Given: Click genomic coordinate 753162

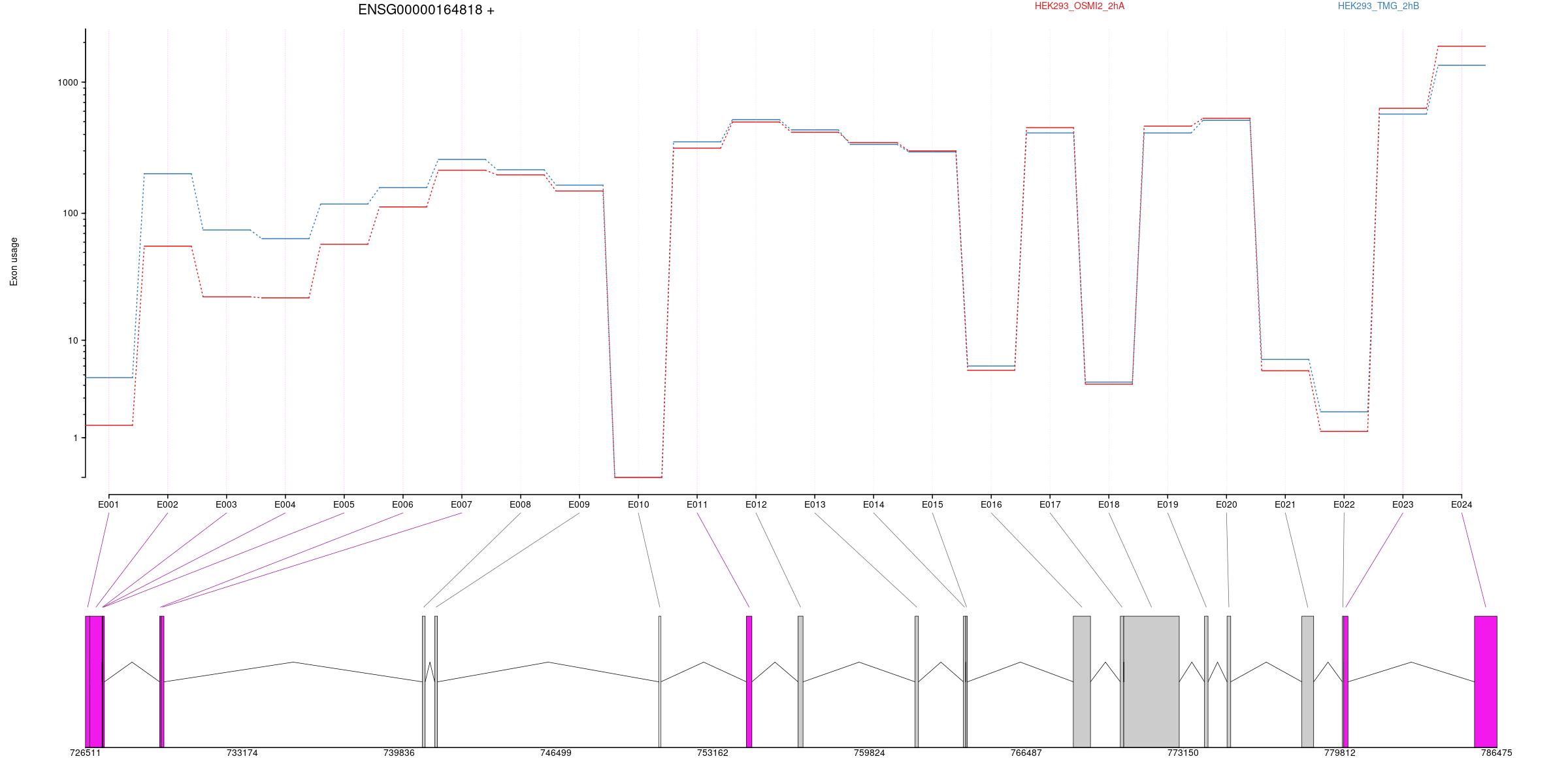Looking at the screenshot, I should pos(712,753).
